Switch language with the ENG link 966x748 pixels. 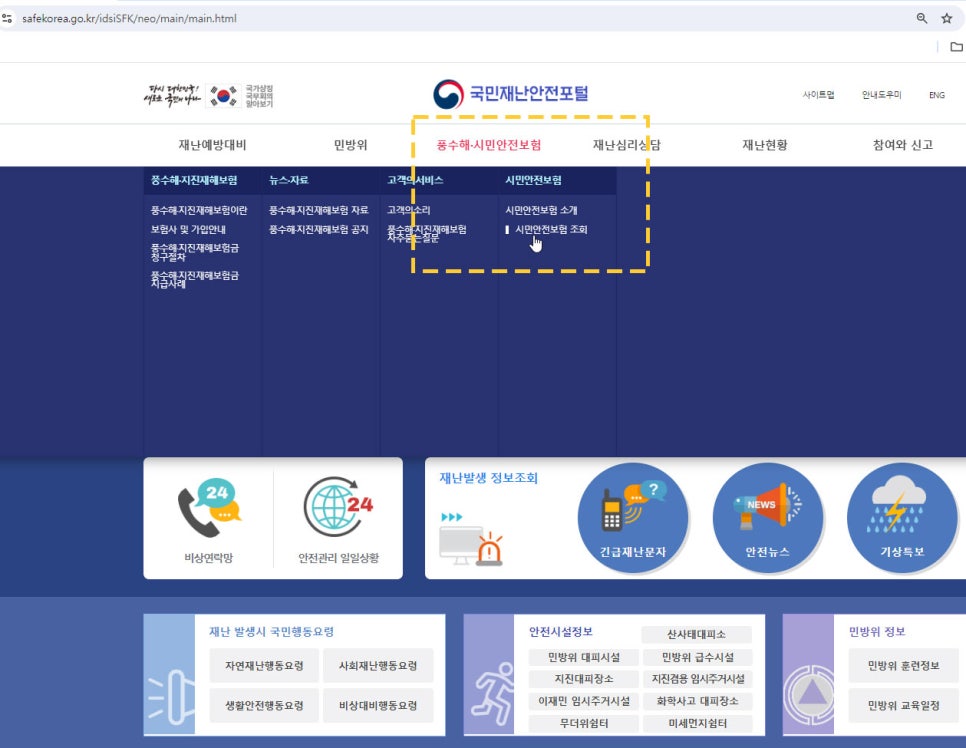936,95
